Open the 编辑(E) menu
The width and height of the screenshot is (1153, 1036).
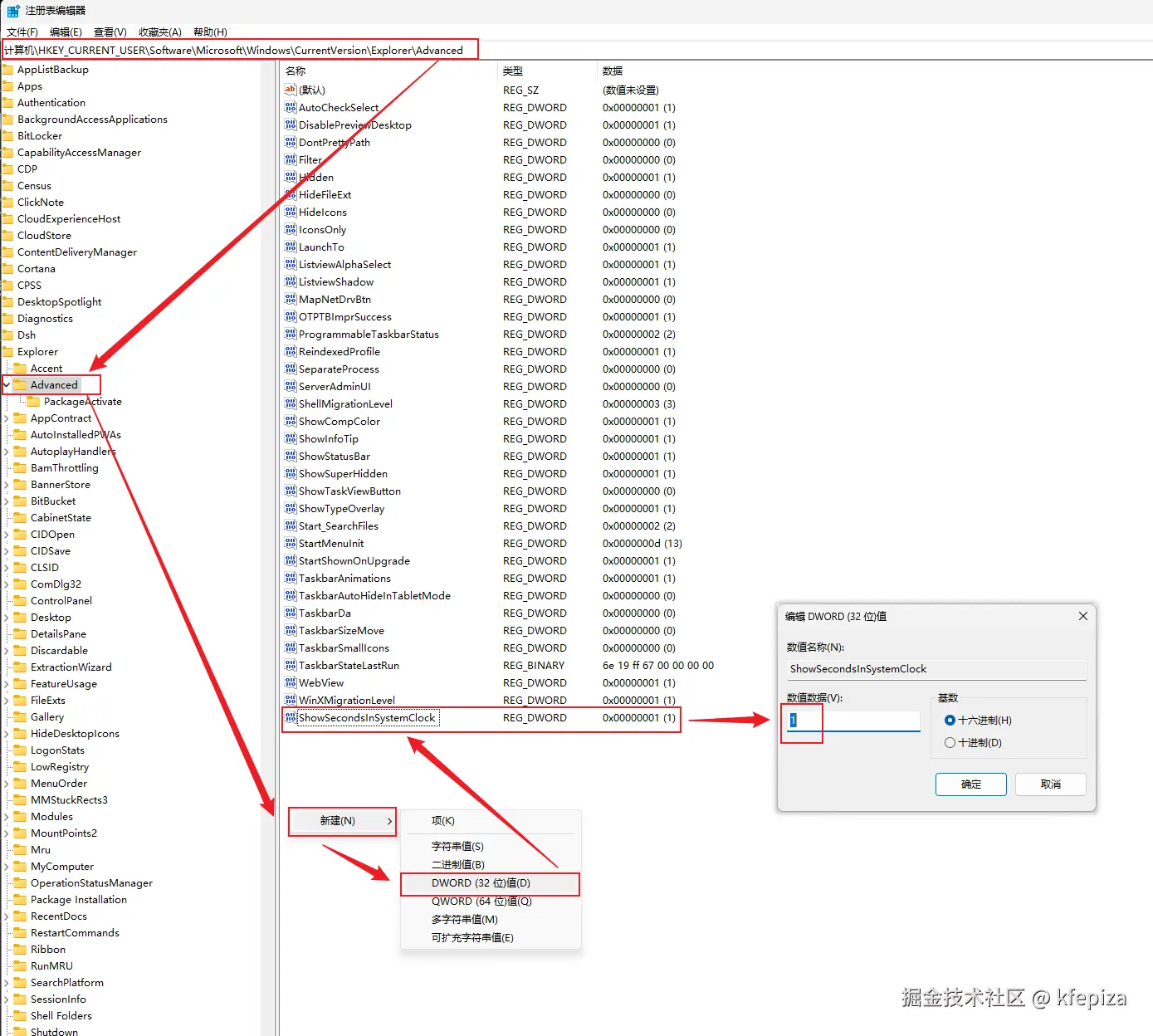pyautogui.click(x=66, y=32)
